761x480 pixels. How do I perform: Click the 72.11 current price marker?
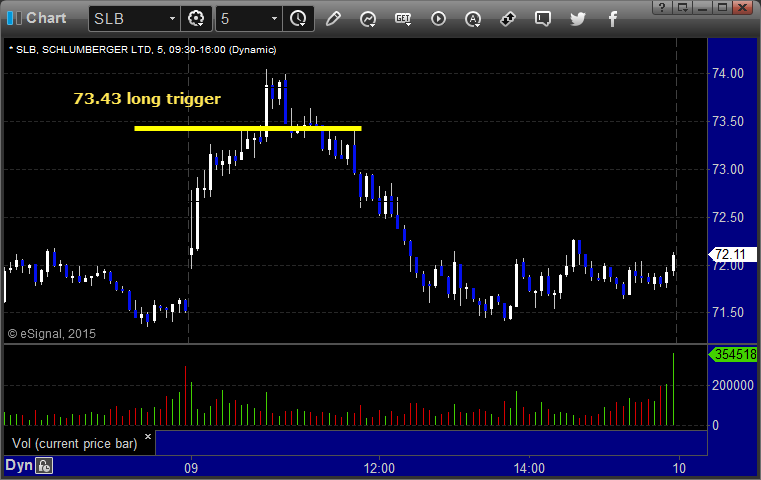pos(733,254)
